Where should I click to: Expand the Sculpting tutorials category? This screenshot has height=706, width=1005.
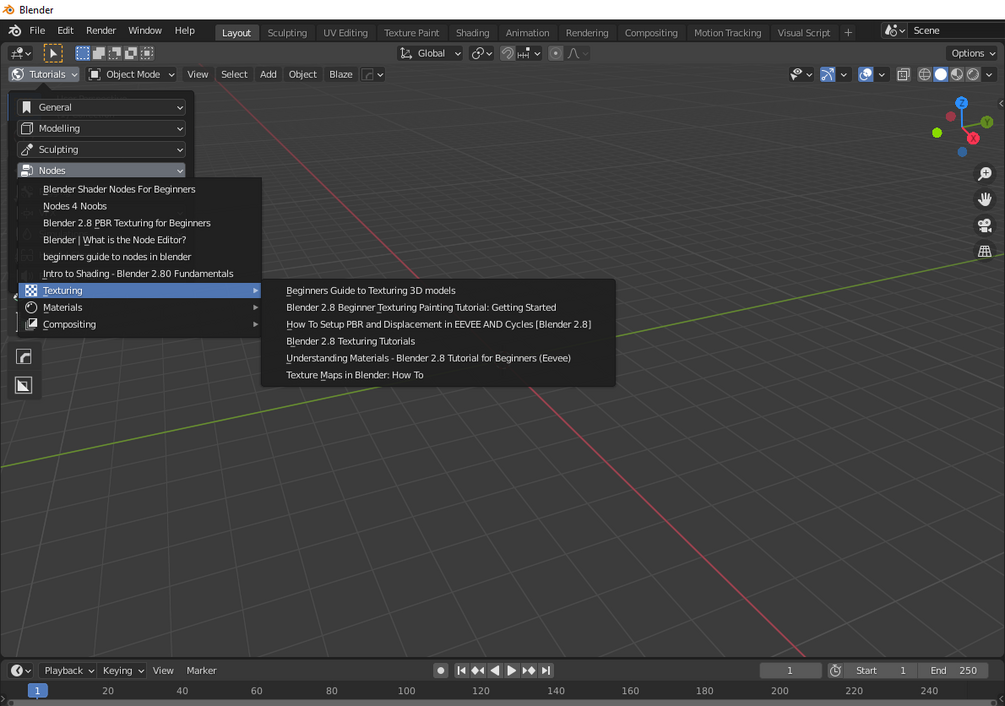(101, 149)
